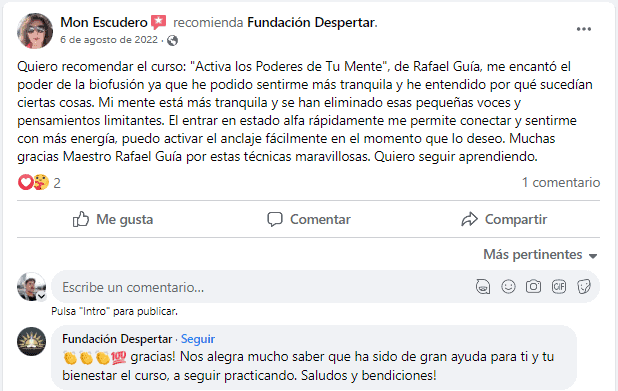Click the Escribe un comentario field

(260, 287)
